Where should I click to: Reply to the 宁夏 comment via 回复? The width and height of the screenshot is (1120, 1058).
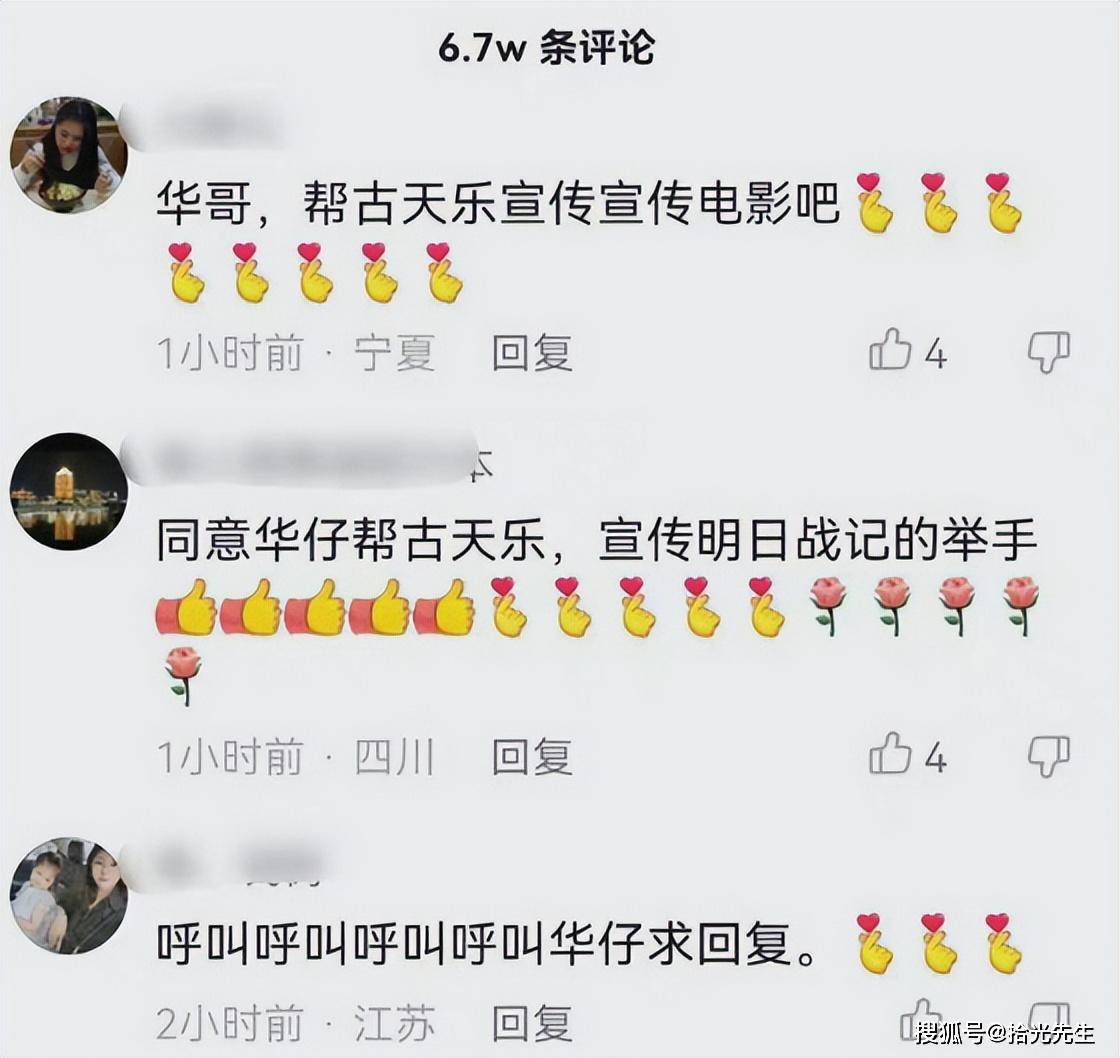pyautogui.click(x=532, y=353)
